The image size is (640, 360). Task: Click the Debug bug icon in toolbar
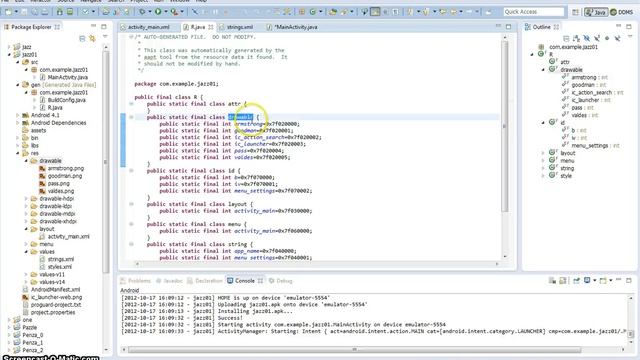click(x=142, y=12)
